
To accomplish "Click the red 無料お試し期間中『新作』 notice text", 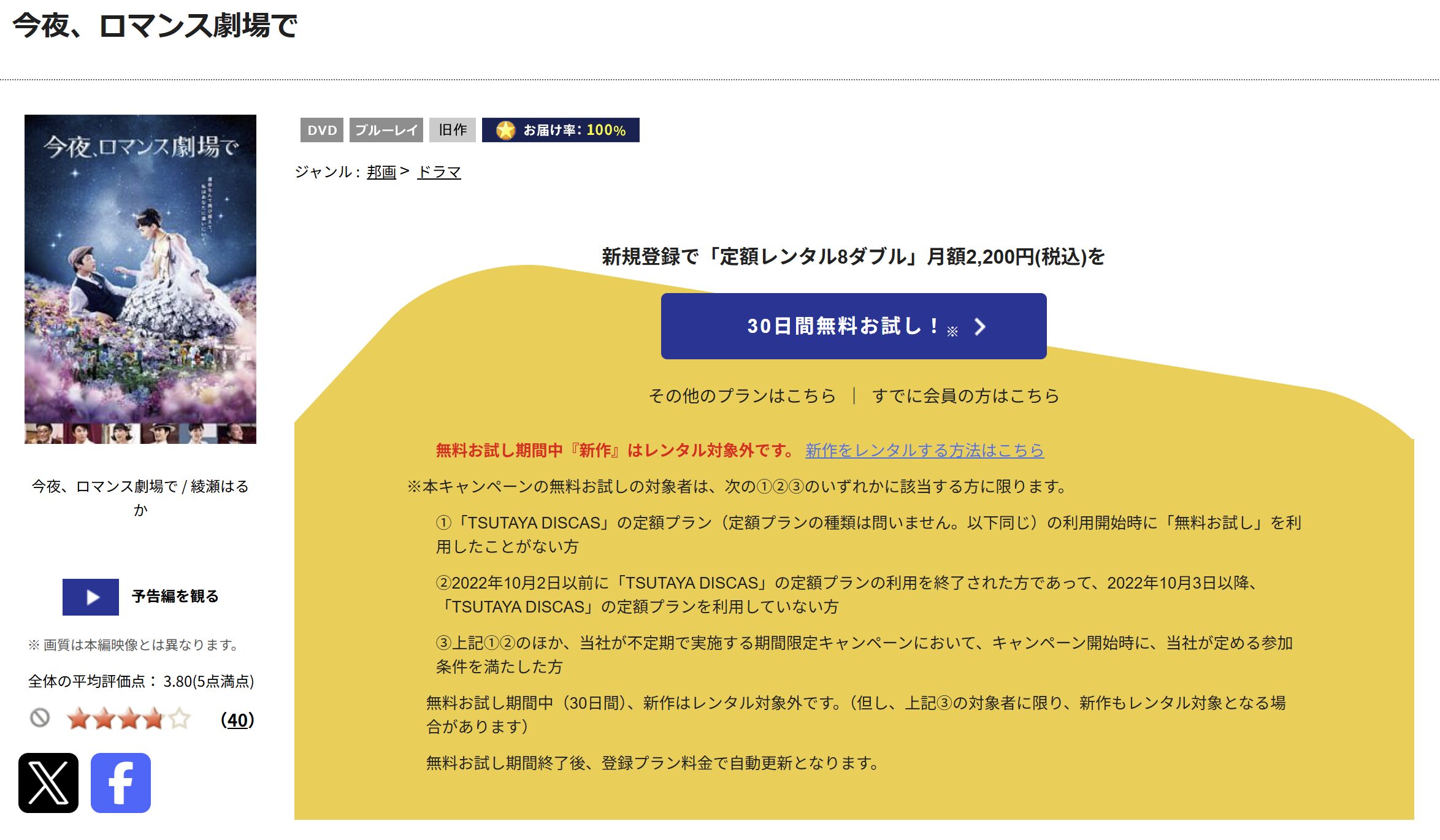I will coord(615,451).
